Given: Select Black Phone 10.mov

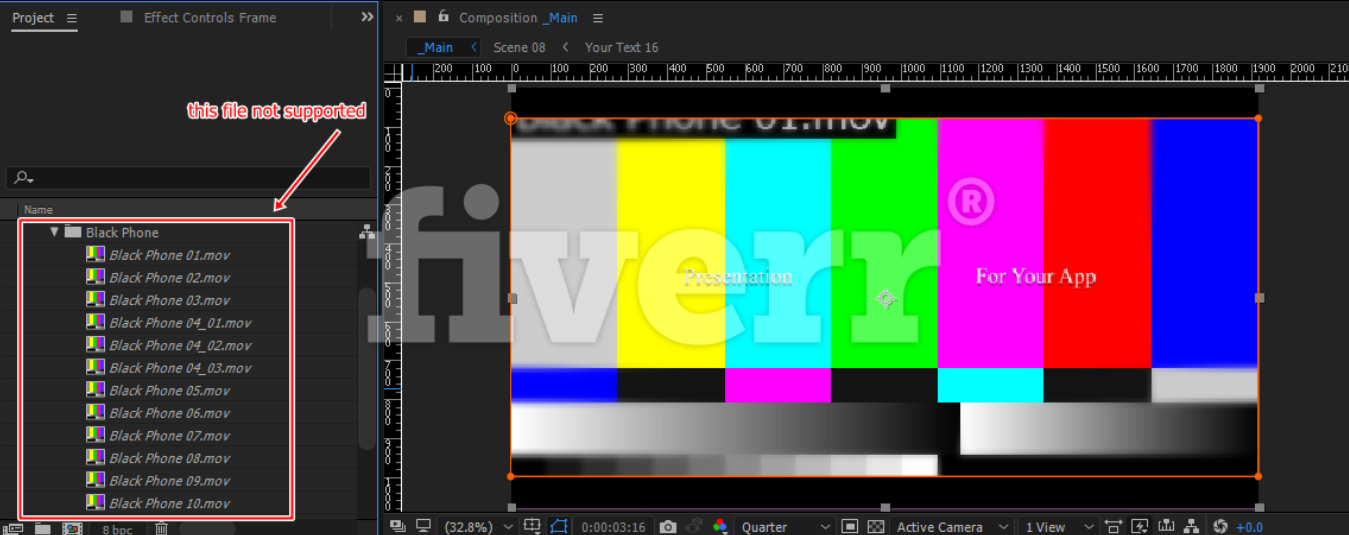Looking at the screenshot, I should (170, 503).
